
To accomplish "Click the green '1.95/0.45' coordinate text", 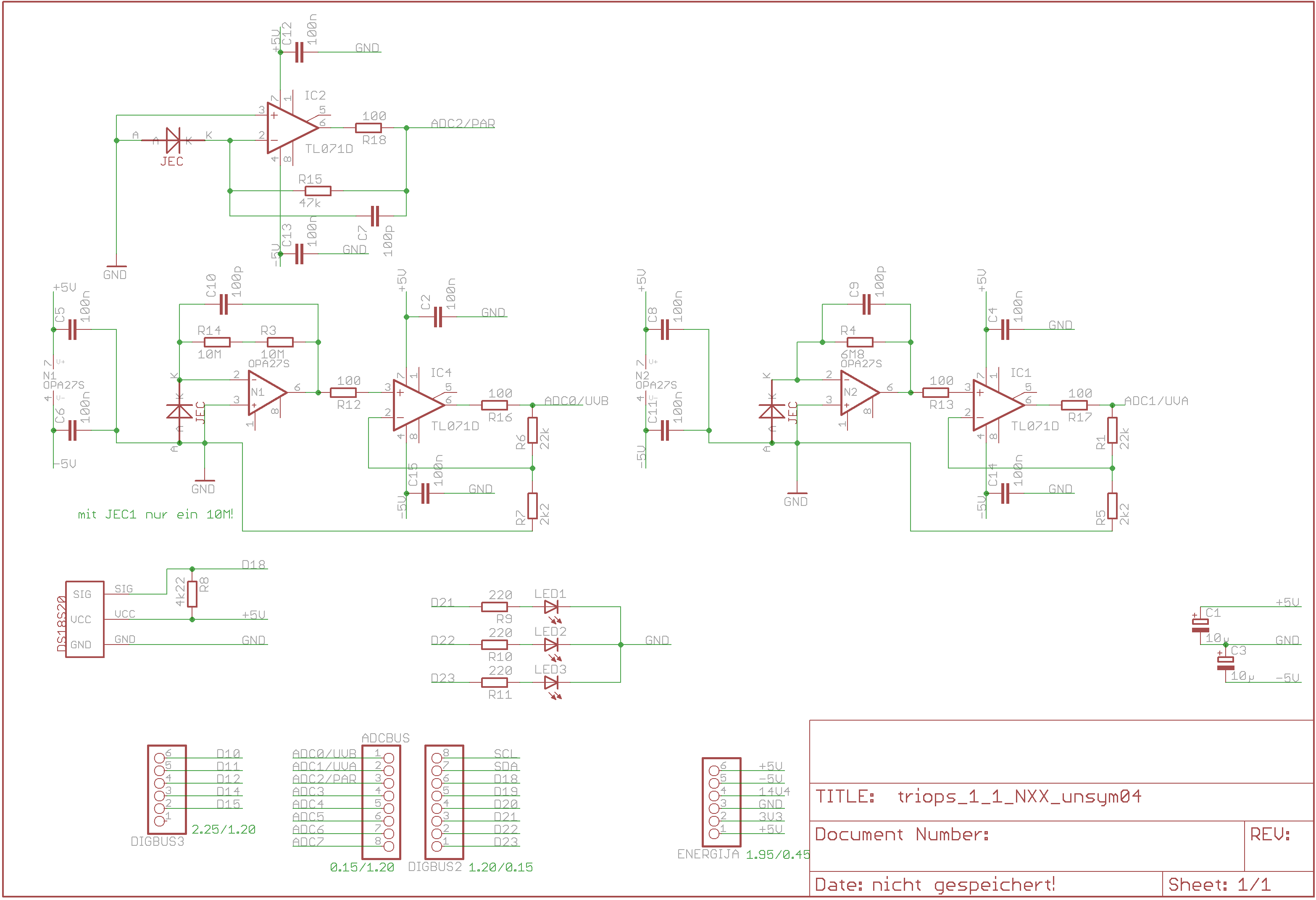I will [x=778, y=855].
